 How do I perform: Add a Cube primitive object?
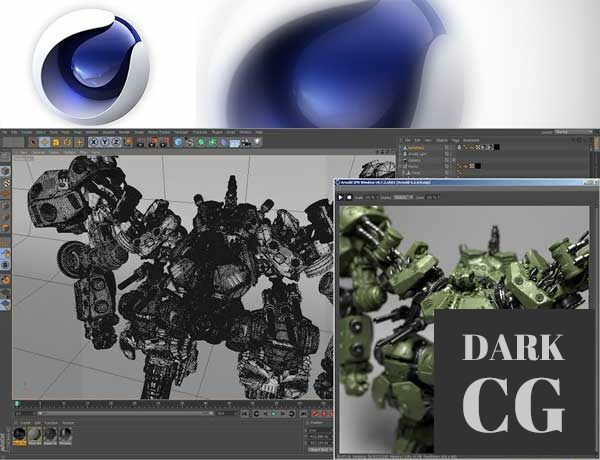[x=178, y=143]
